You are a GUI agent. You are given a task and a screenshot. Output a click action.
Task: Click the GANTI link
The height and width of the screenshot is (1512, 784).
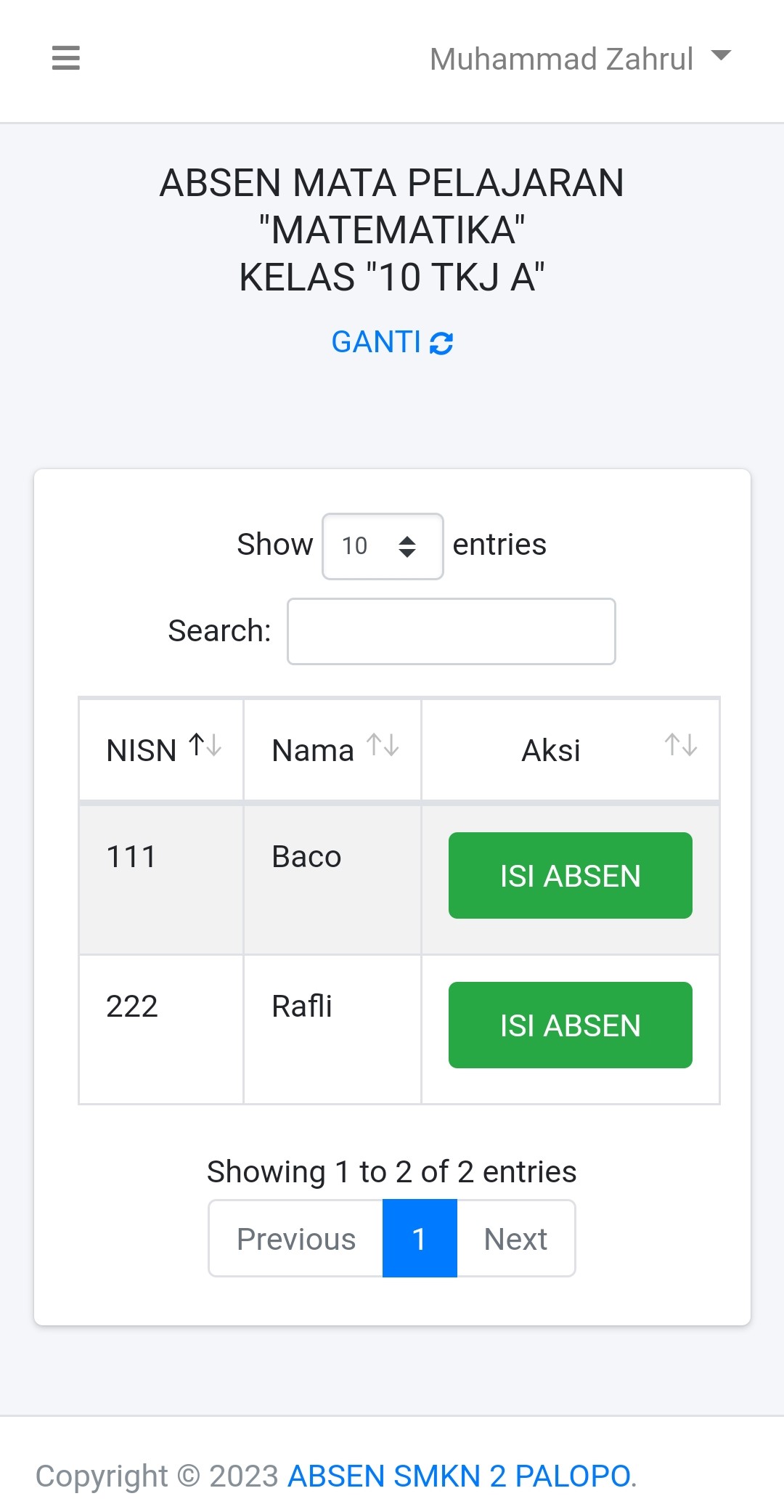(376, 342)
